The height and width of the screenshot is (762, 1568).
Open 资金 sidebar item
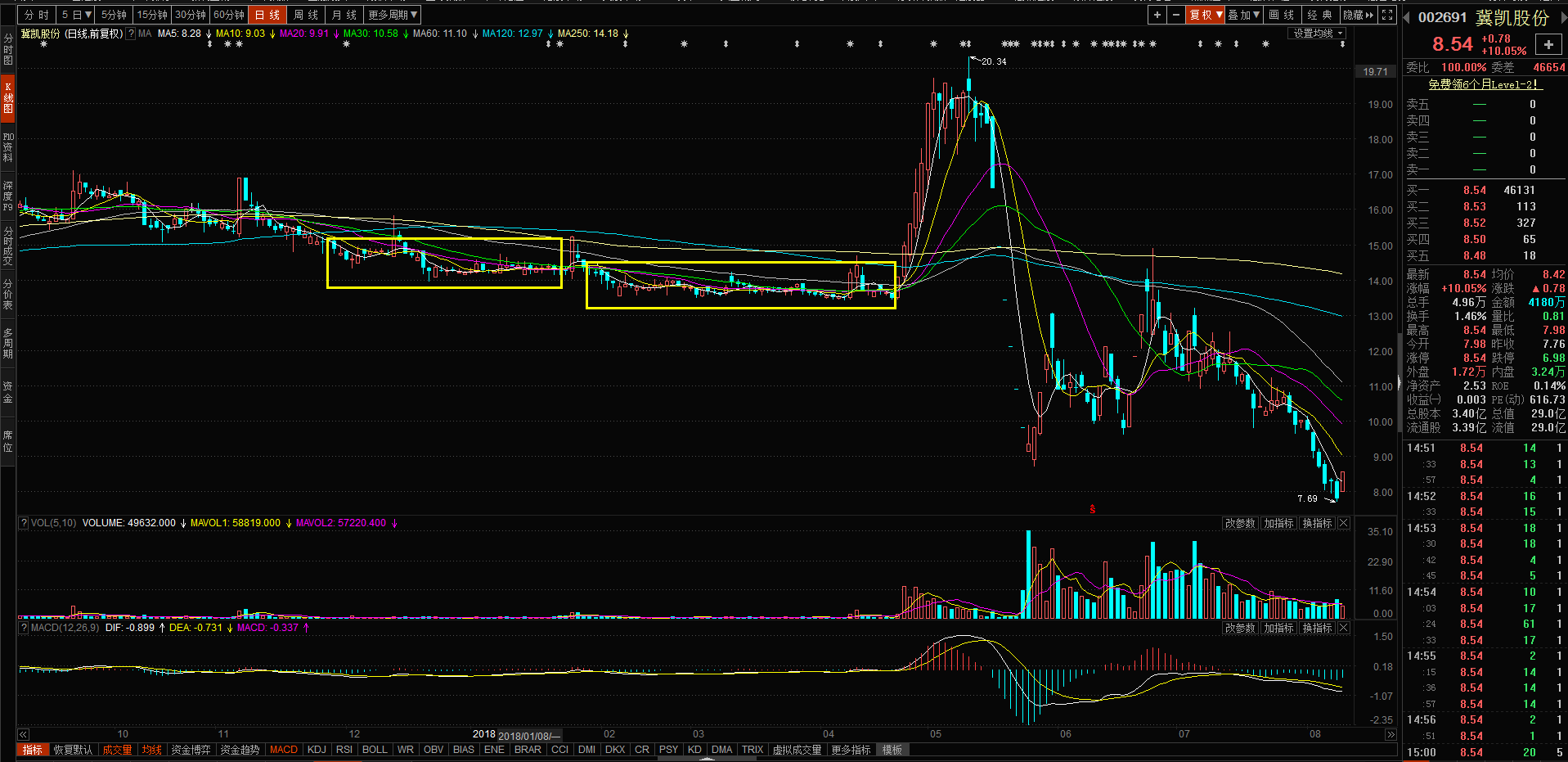click(7, 392)
